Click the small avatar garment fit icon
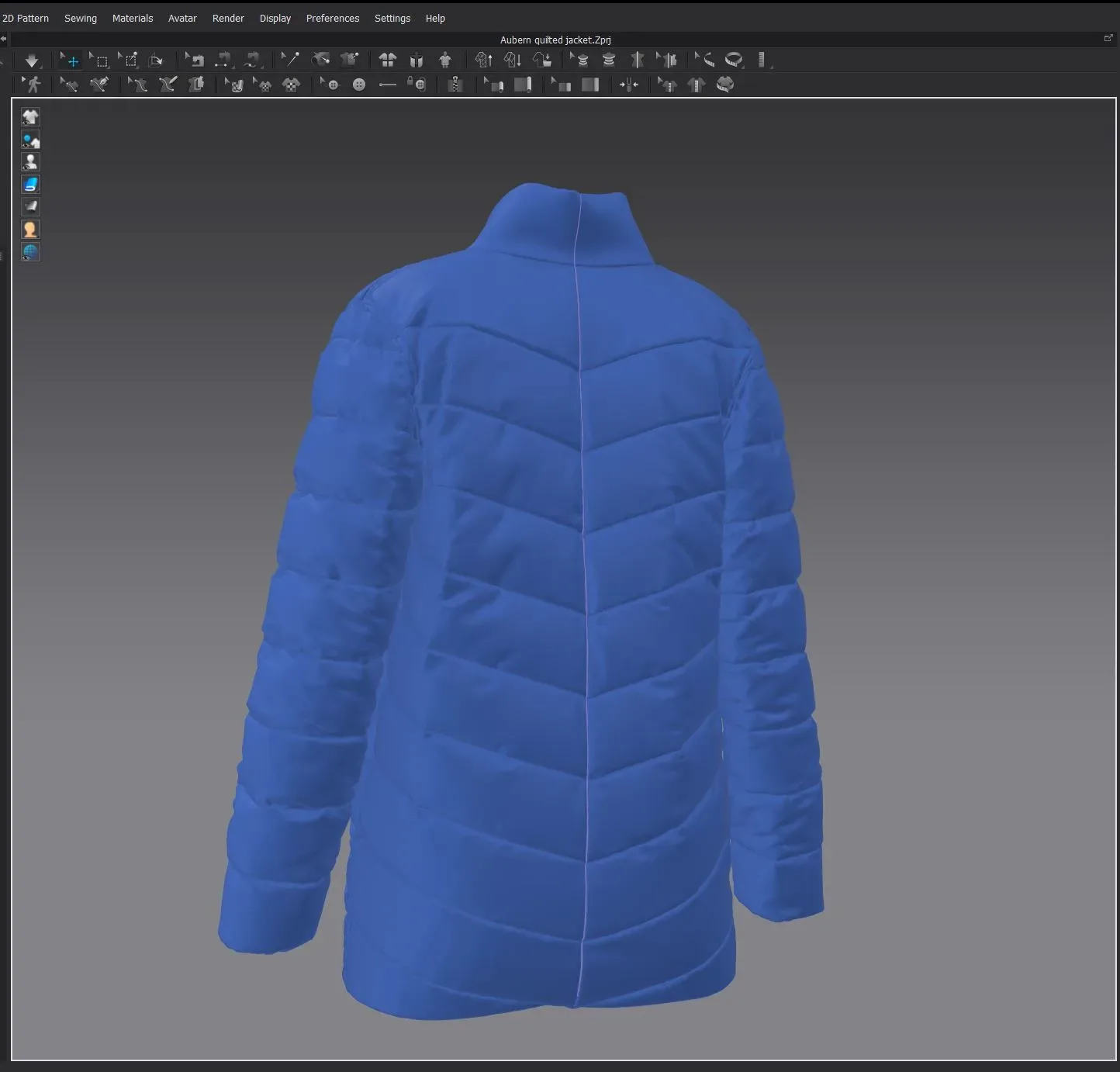The image size is (1120, 1072). pos(445,60)
